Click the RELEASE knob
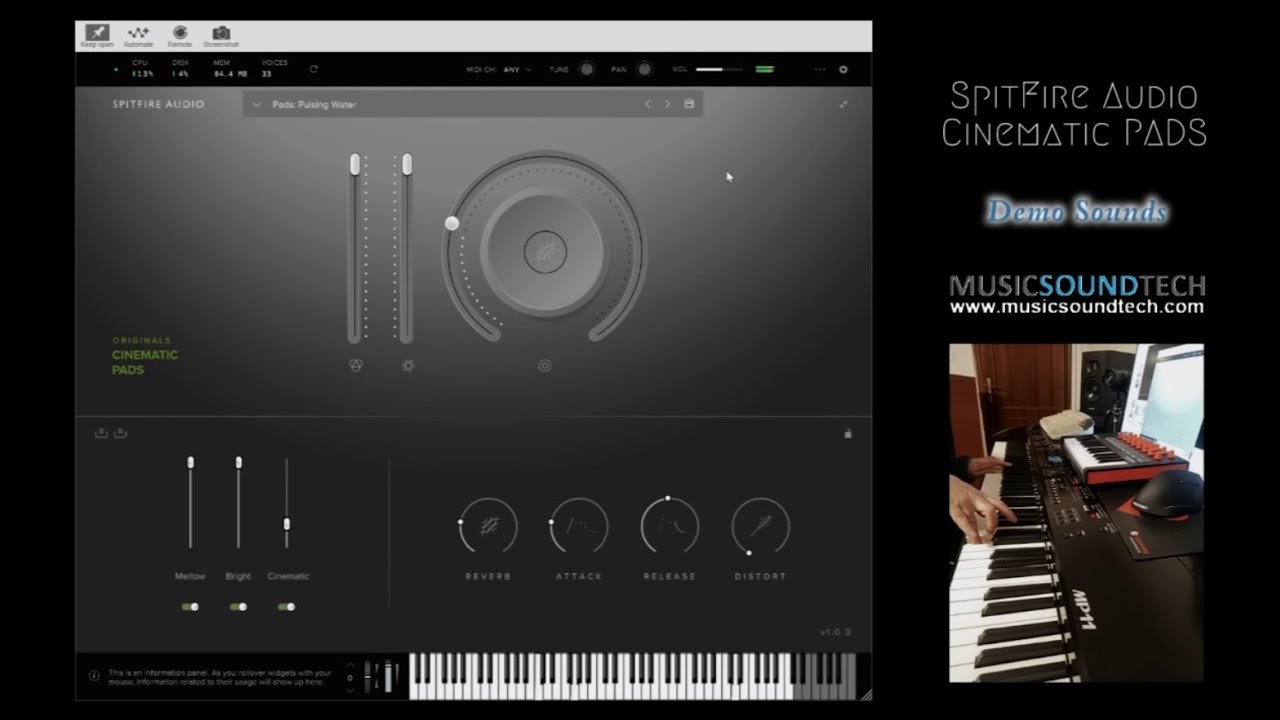Screen dimensions: 1280x720 (x=670, y=526)
